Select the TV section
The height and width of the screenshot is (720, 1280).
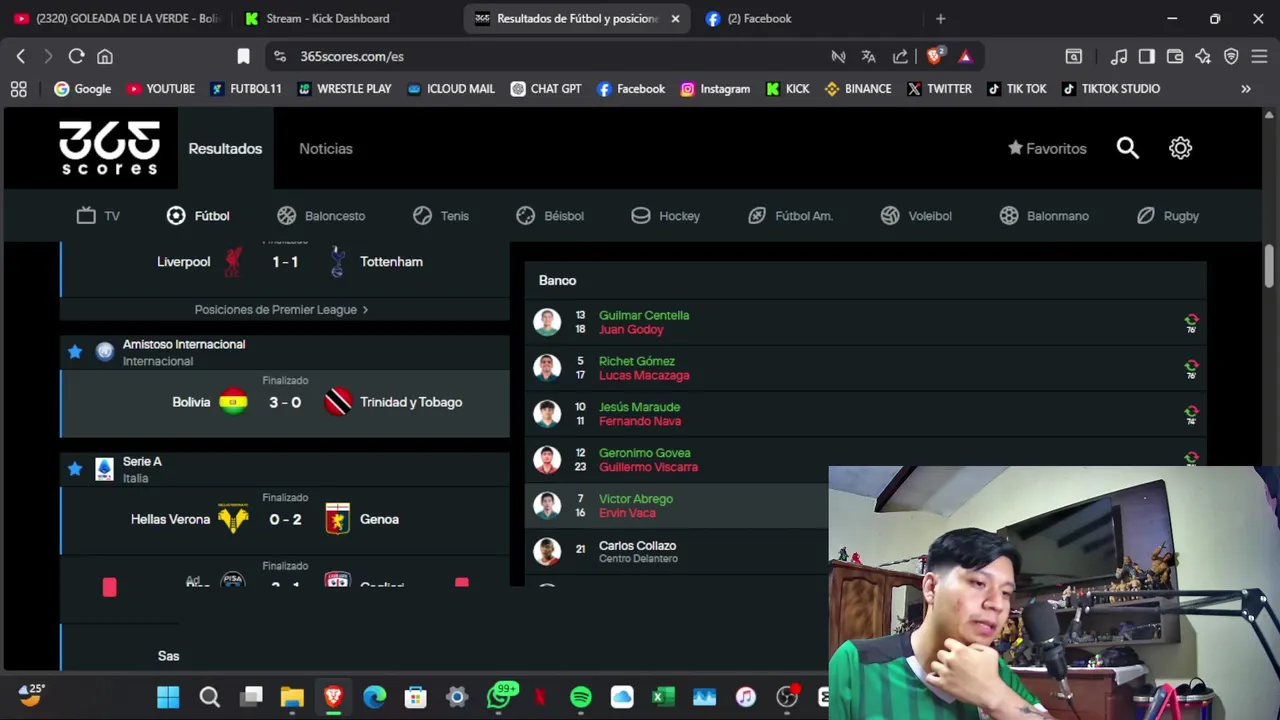pyautogui.click(x=98, y=215)
